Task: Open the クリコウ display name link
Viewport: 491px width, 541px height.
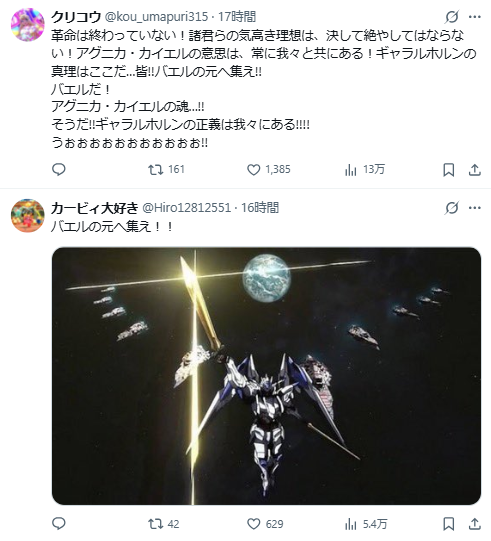Action: [x=76, y=17]
